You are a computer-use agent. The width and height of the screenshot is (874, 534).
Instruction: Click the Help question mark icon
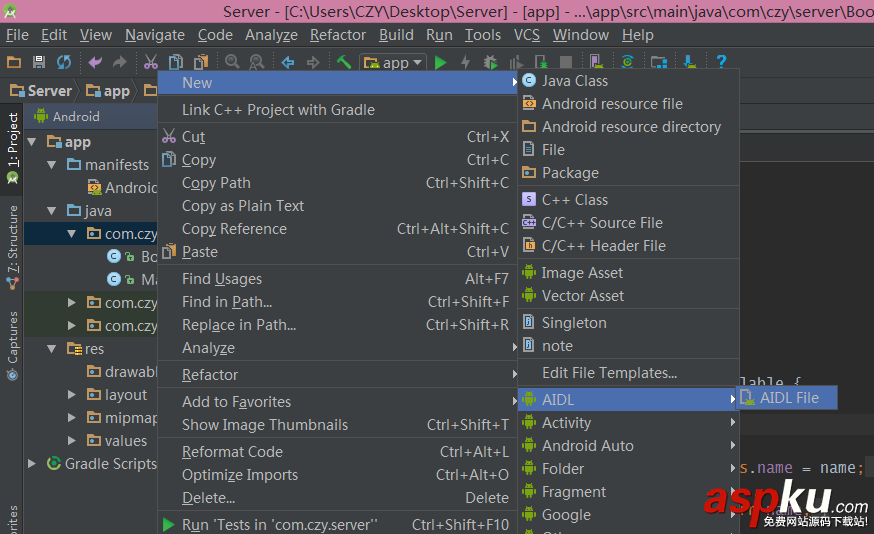pos(721,62)
